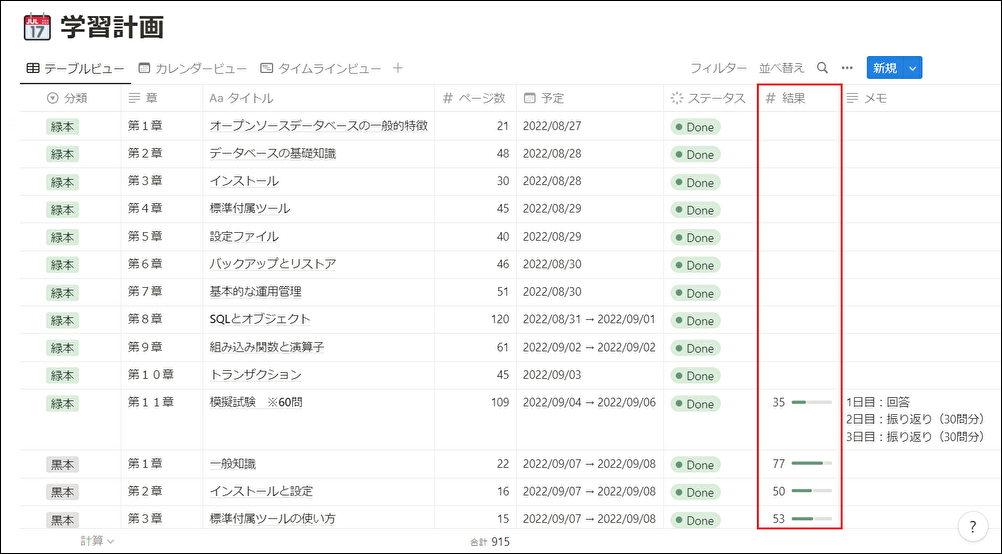
Task: Click the progress bar showing 35
Action: pos(812,403)
